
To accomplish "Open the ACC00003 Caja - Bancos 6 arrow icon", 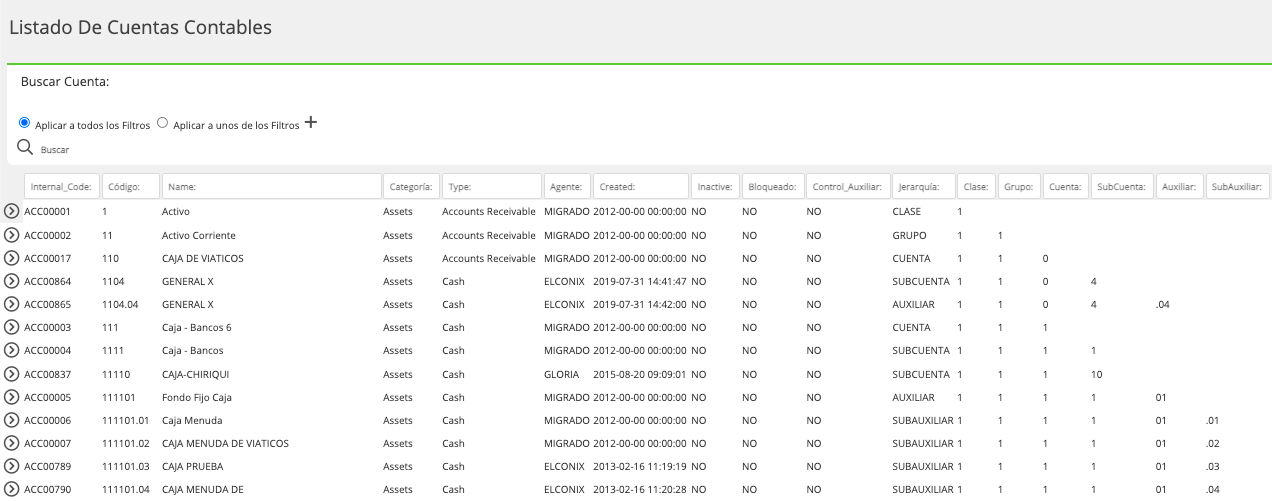I will pos(12,327).
